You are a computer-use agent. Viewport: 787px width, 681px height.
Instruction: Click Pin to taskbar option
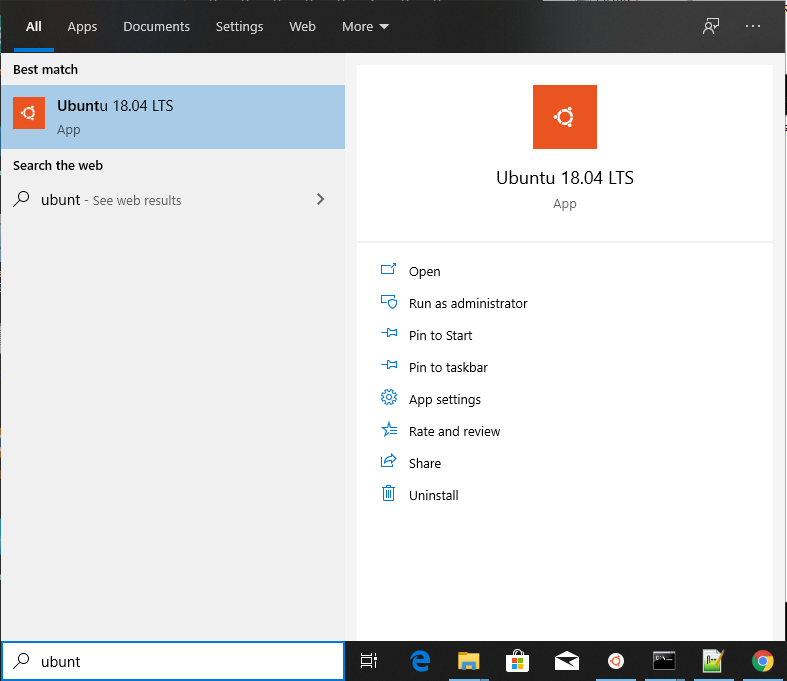pyautogui.click(x=448, y=367)
